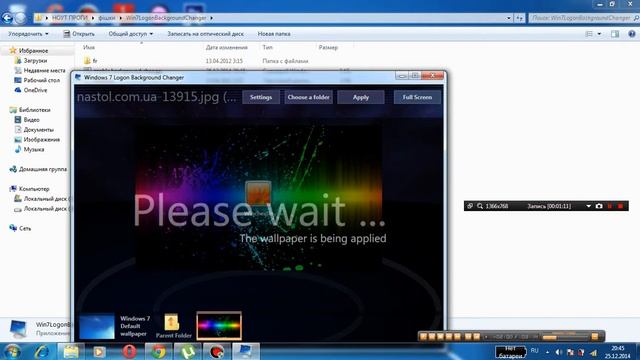Toggle the Explorer preview pane

point(615,34)
